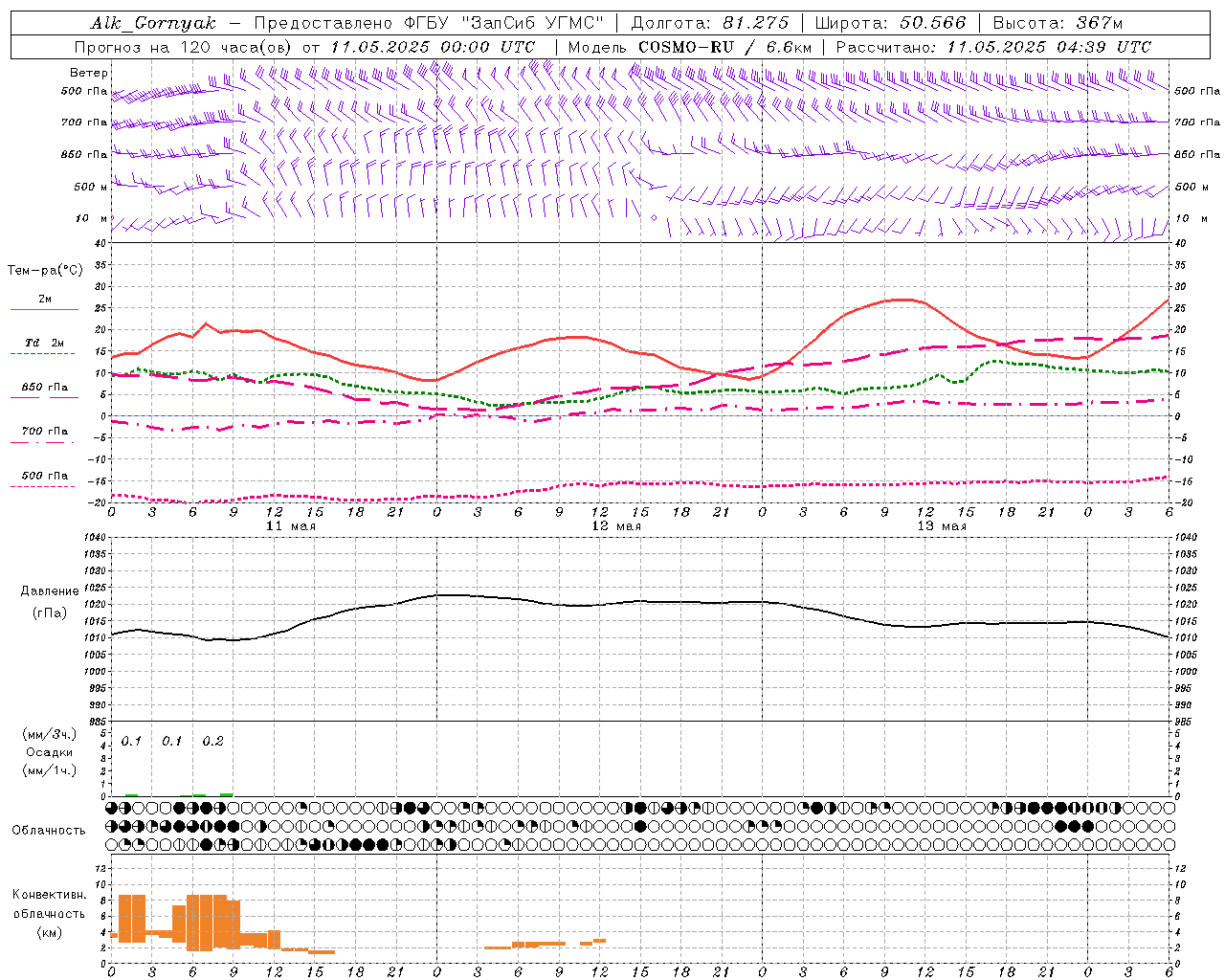Click the 'Долгота: 81.275' header field

point(710,23)
